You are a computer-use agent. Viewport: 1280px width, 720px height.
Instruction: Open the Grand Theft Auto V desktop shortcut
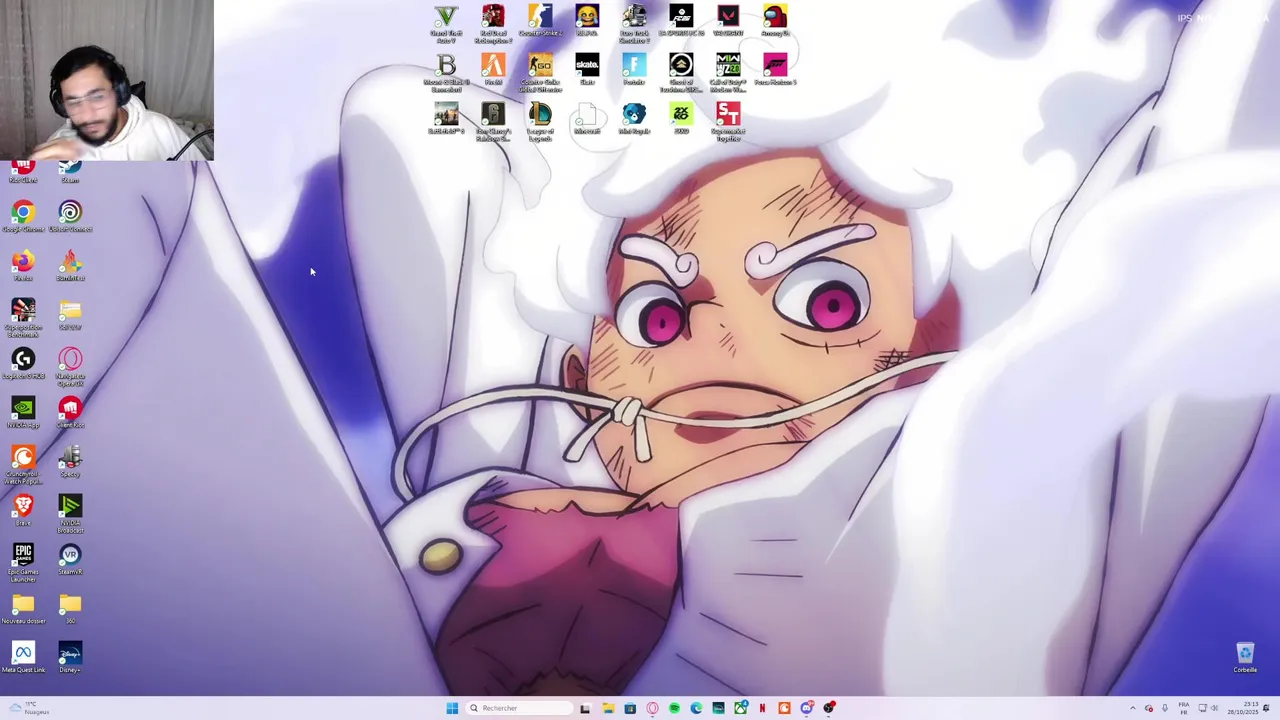coord(446,24)
